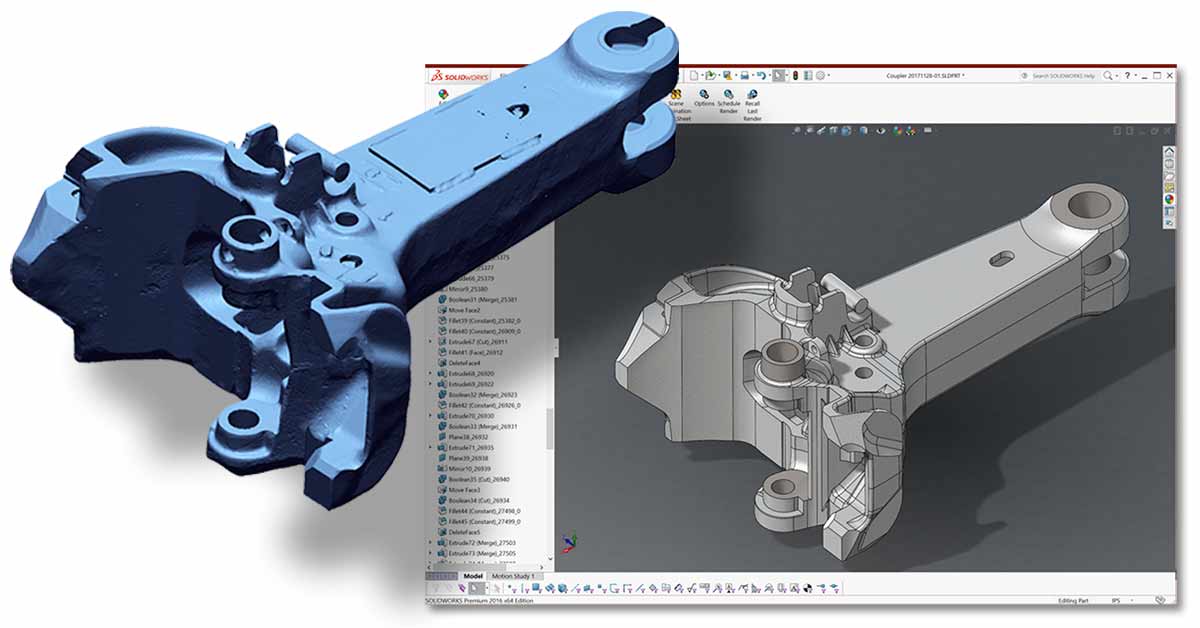Click the Save icon in top toolbar
1200x628 pixels.
(743, 75)
